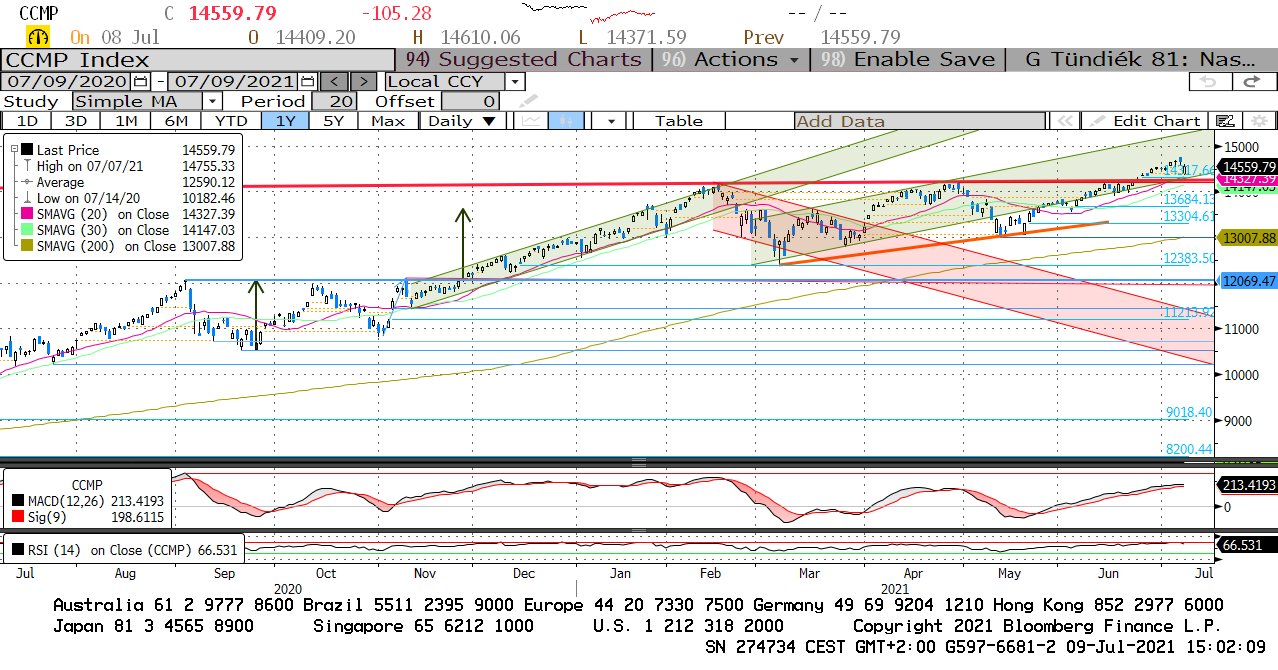
Task: Click the 13007.88 axis label
Action: (1249, 238)
